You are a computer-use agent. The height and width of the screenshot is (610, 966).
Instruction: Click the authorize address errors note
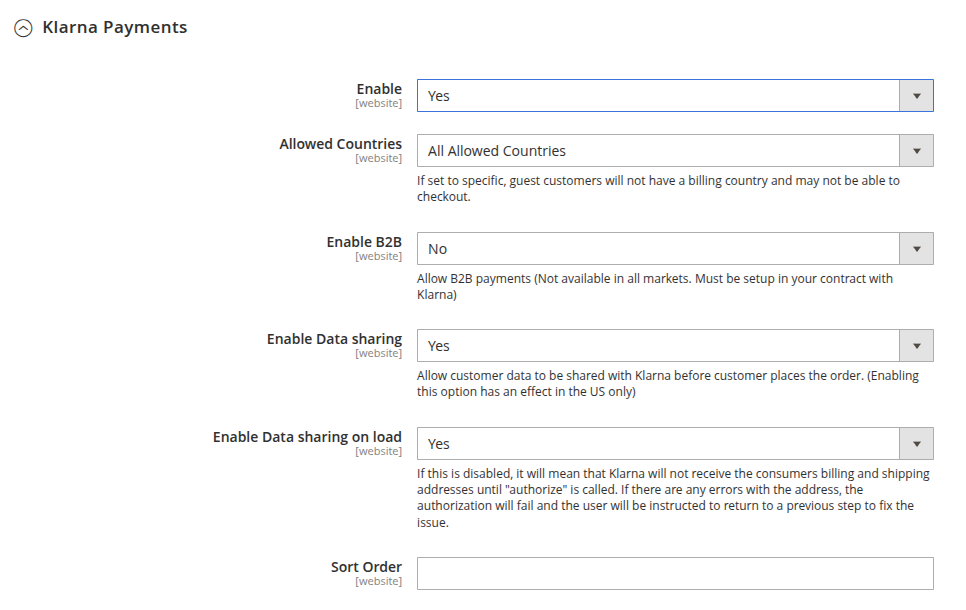pos(673,498)
